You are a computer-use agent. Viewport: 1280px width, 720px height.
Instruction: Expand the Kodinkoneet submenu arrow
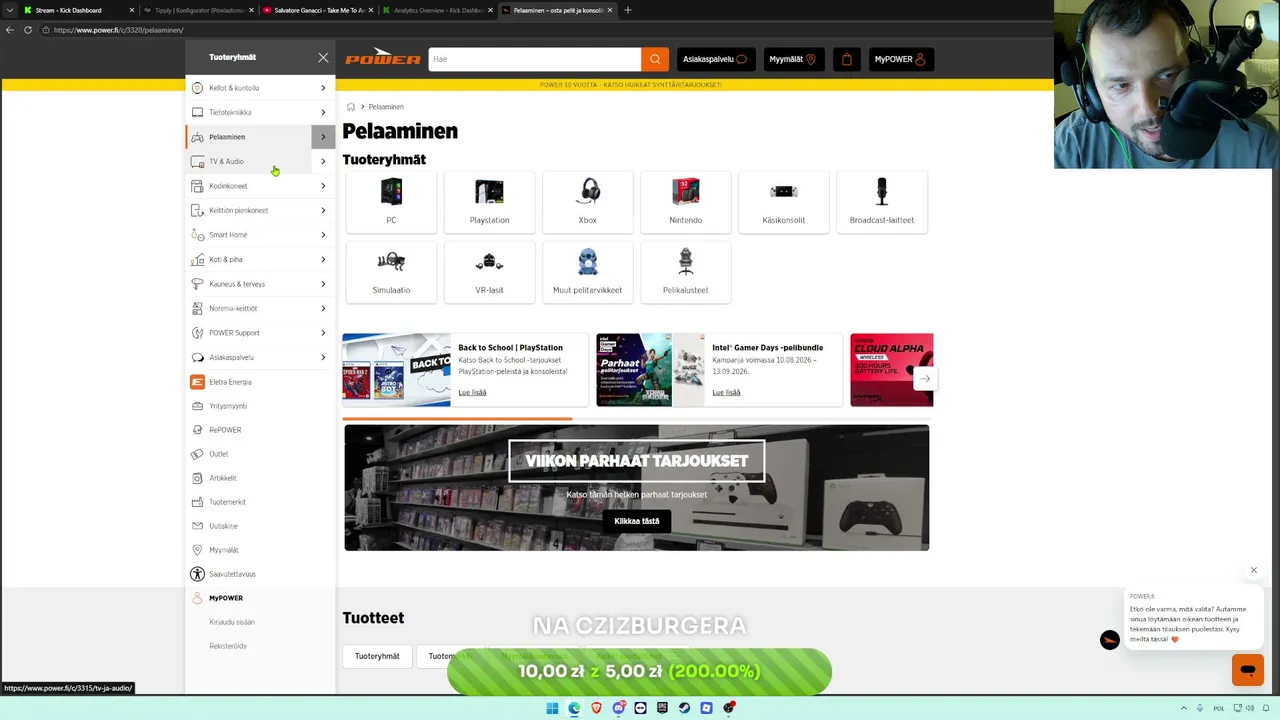click(x=323, y=186)
